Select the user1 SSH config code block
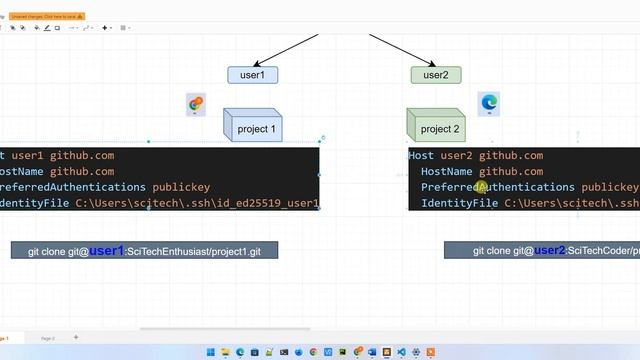Viewport: 640px width, 360px height. (160, 179)
